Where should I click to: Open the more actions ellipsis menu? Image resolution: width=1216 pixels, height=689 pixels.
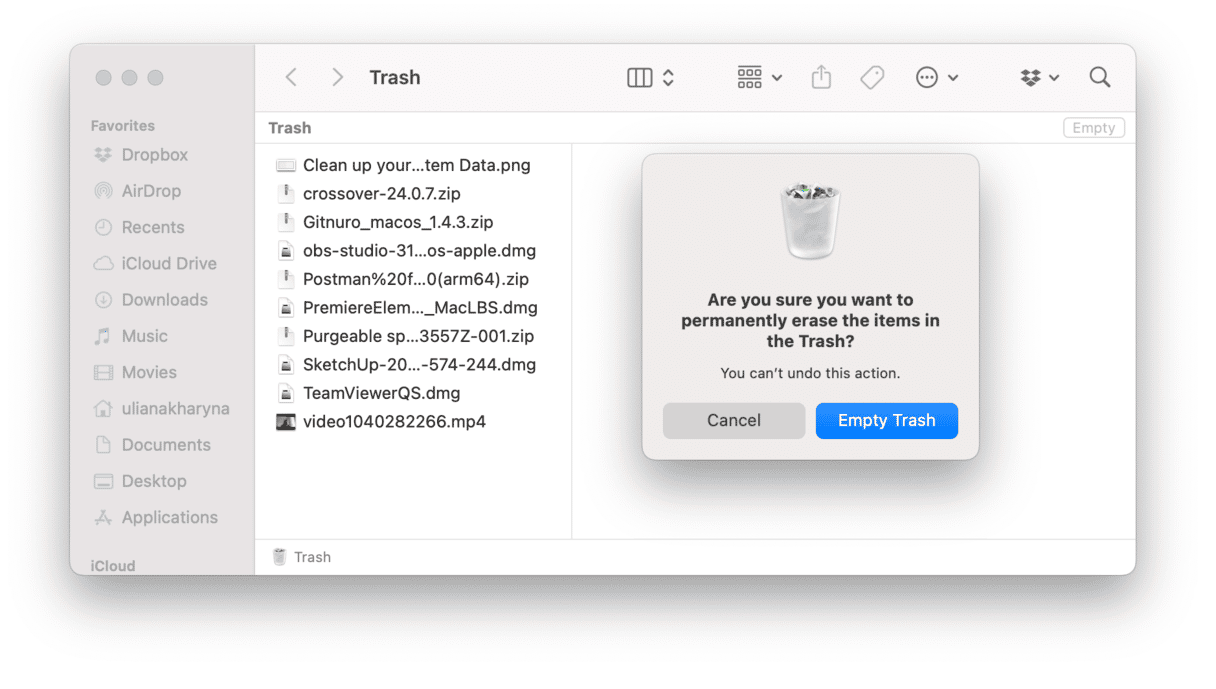(937, 78)
